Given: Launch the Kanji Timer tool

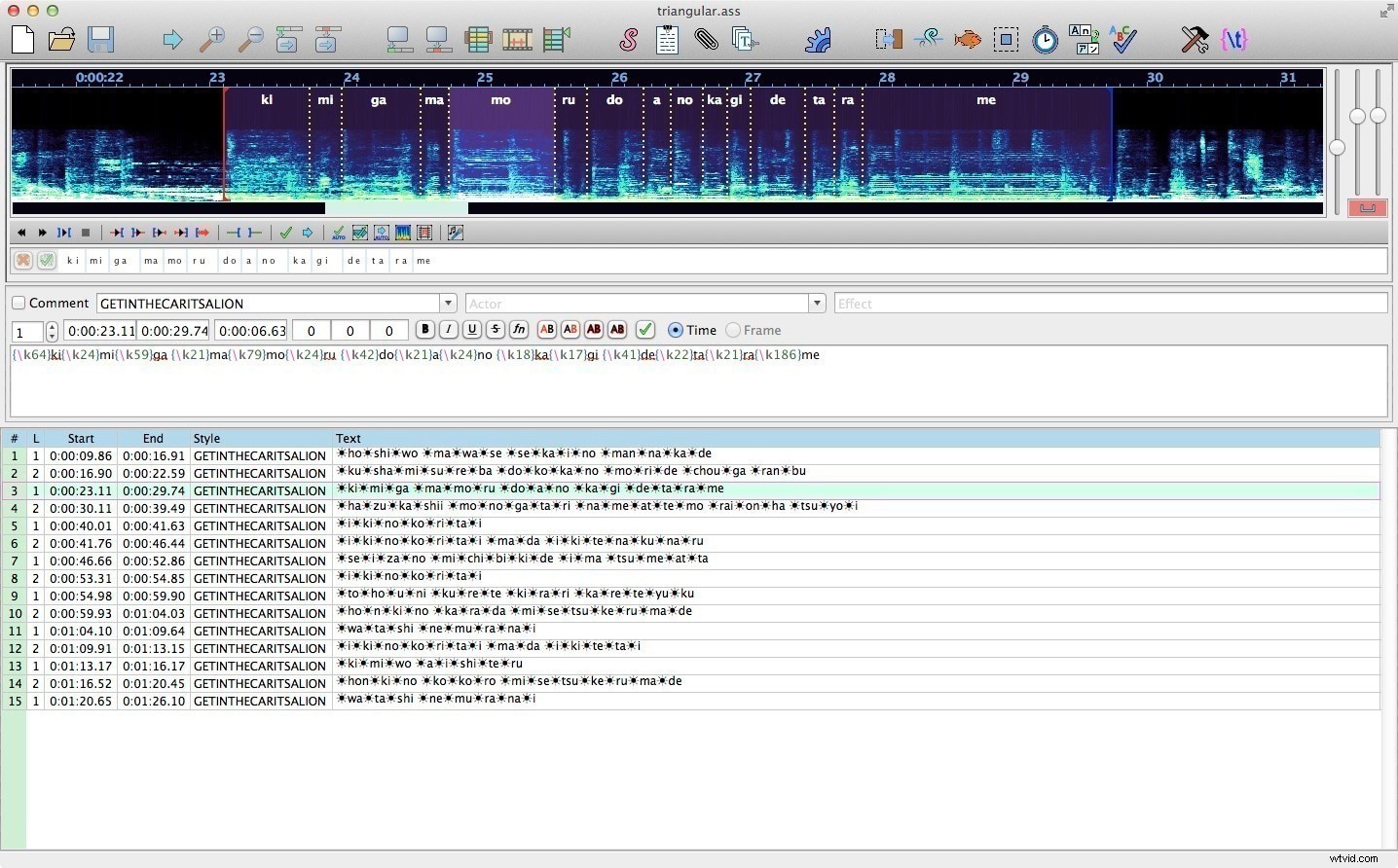Looking at the screenshot, I should [x=1084, y=40].
